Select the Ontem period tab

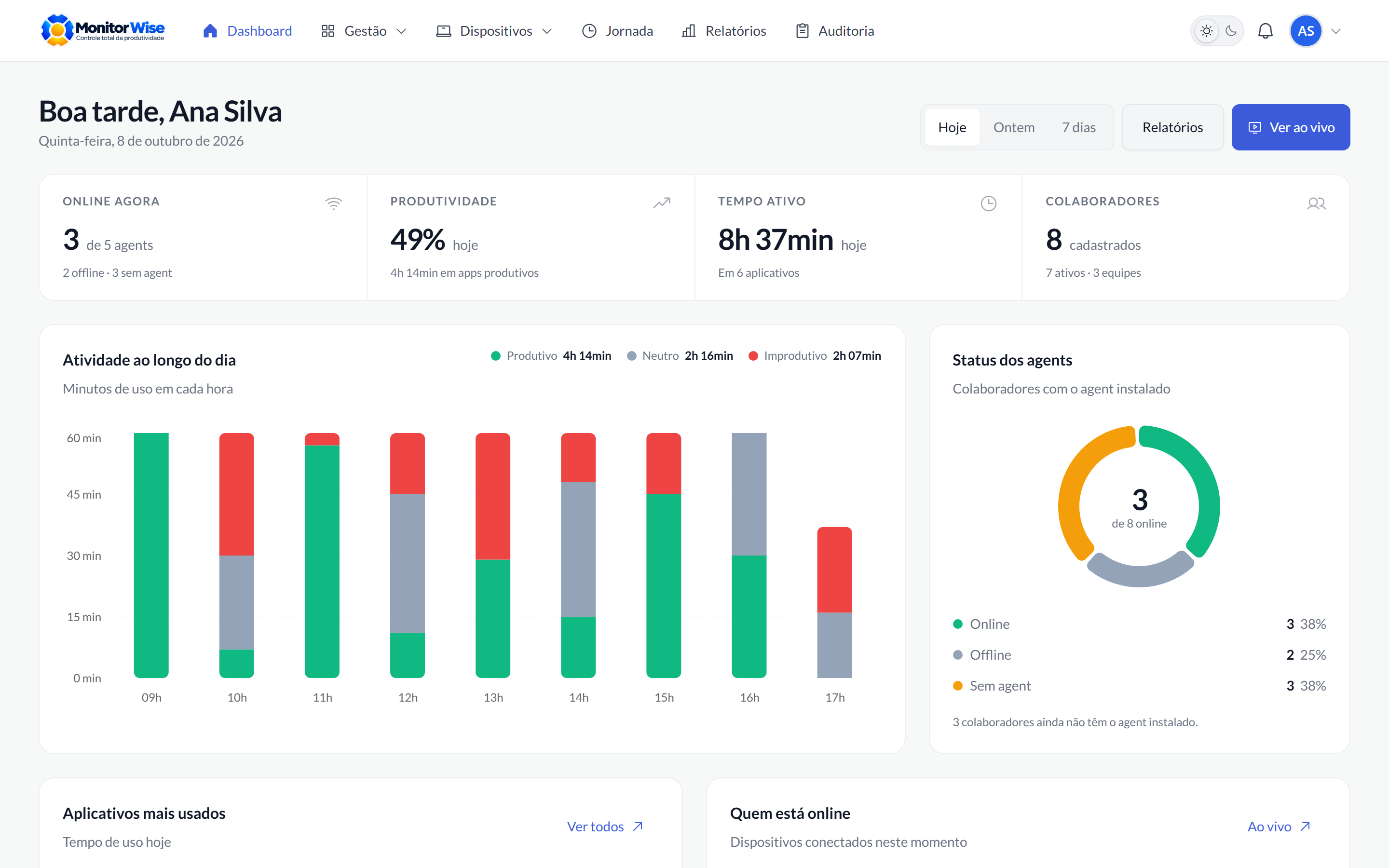(1014, 127)
